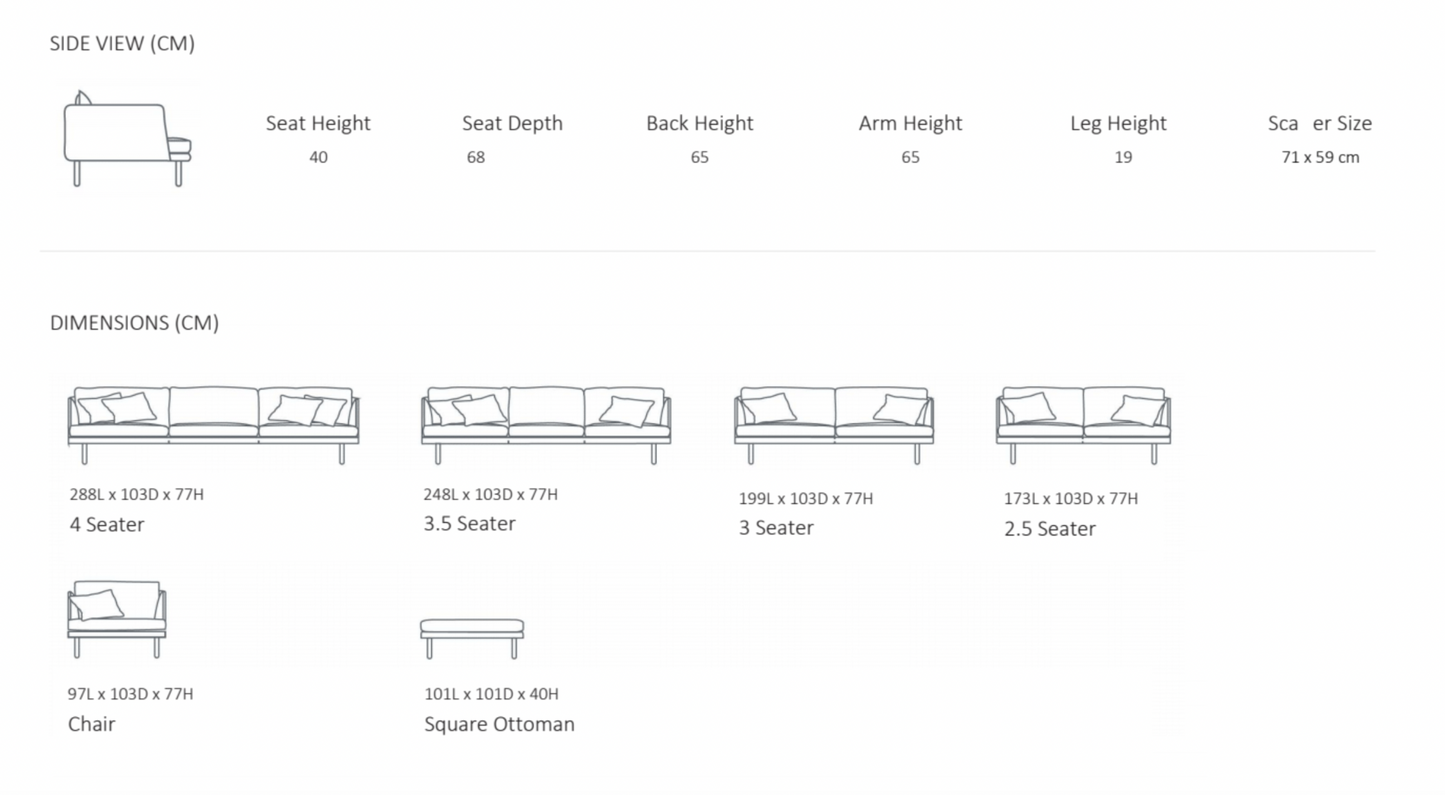Click the DIMENSIONS (CM) section title
Viewport: 1445px width, 795px height.
pos(134,323)
